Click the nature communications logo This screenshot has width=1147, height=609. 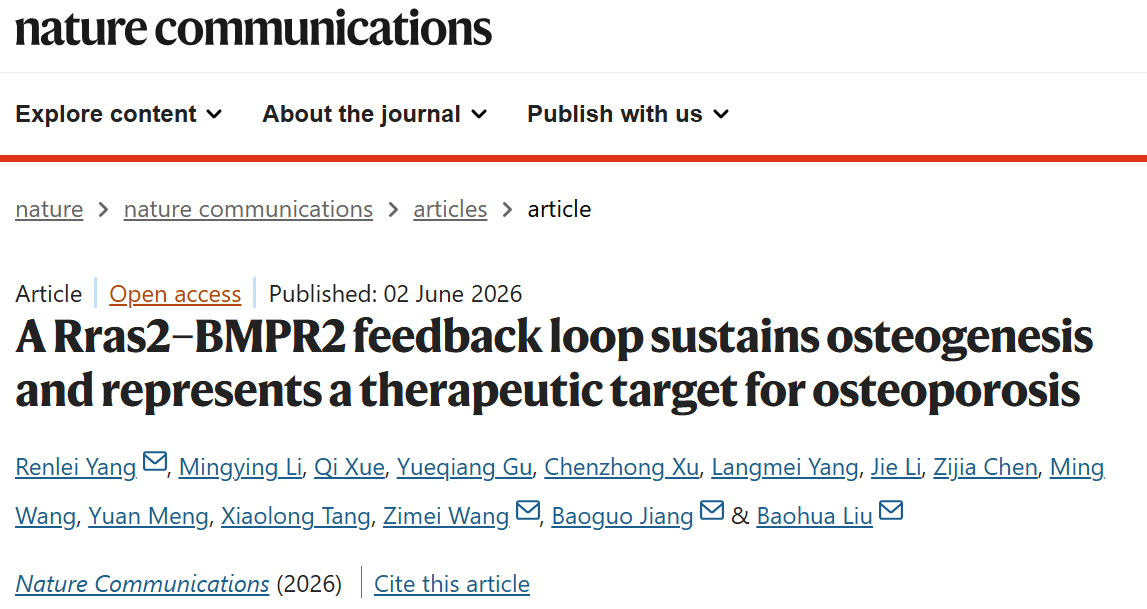253,29
